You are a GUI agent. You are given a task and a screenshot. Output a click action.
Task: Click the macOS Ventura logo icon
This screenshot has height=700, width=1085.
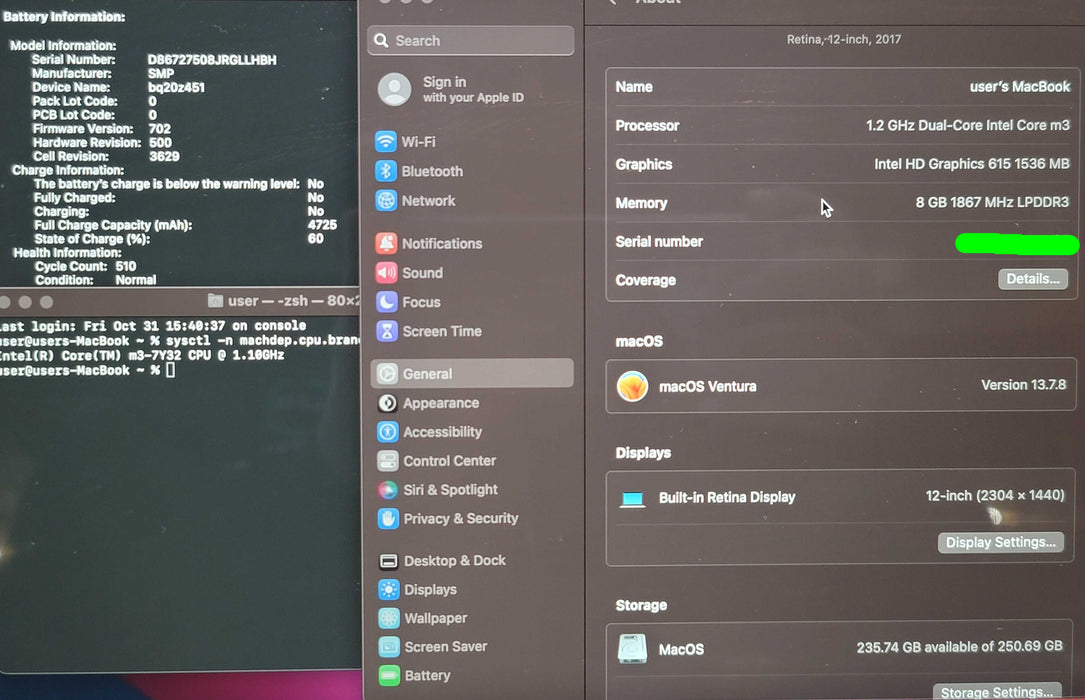[x=632, y=386]
